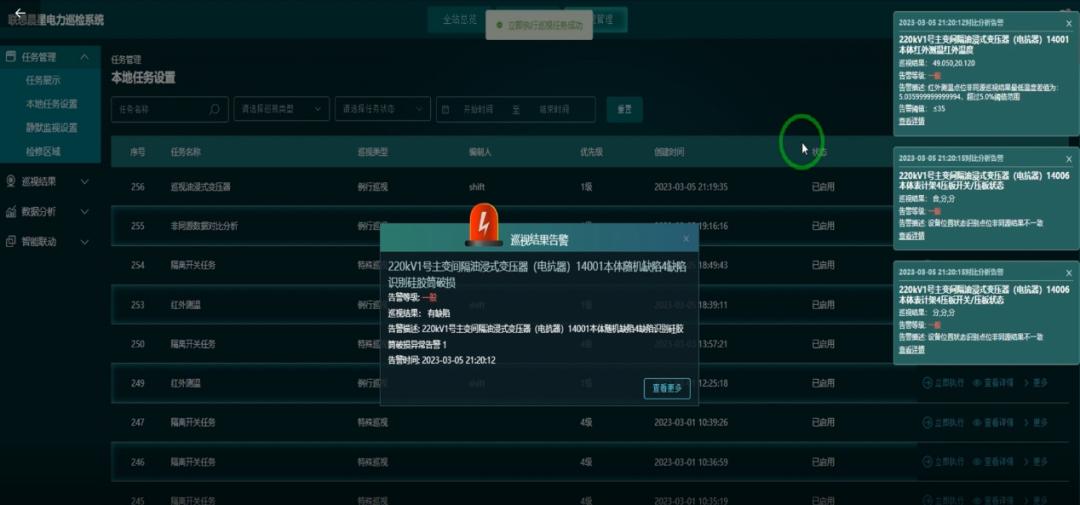Open 更多 options for task 247
The height and width of the screenshot is (505, 1080).
(1036, 422)
